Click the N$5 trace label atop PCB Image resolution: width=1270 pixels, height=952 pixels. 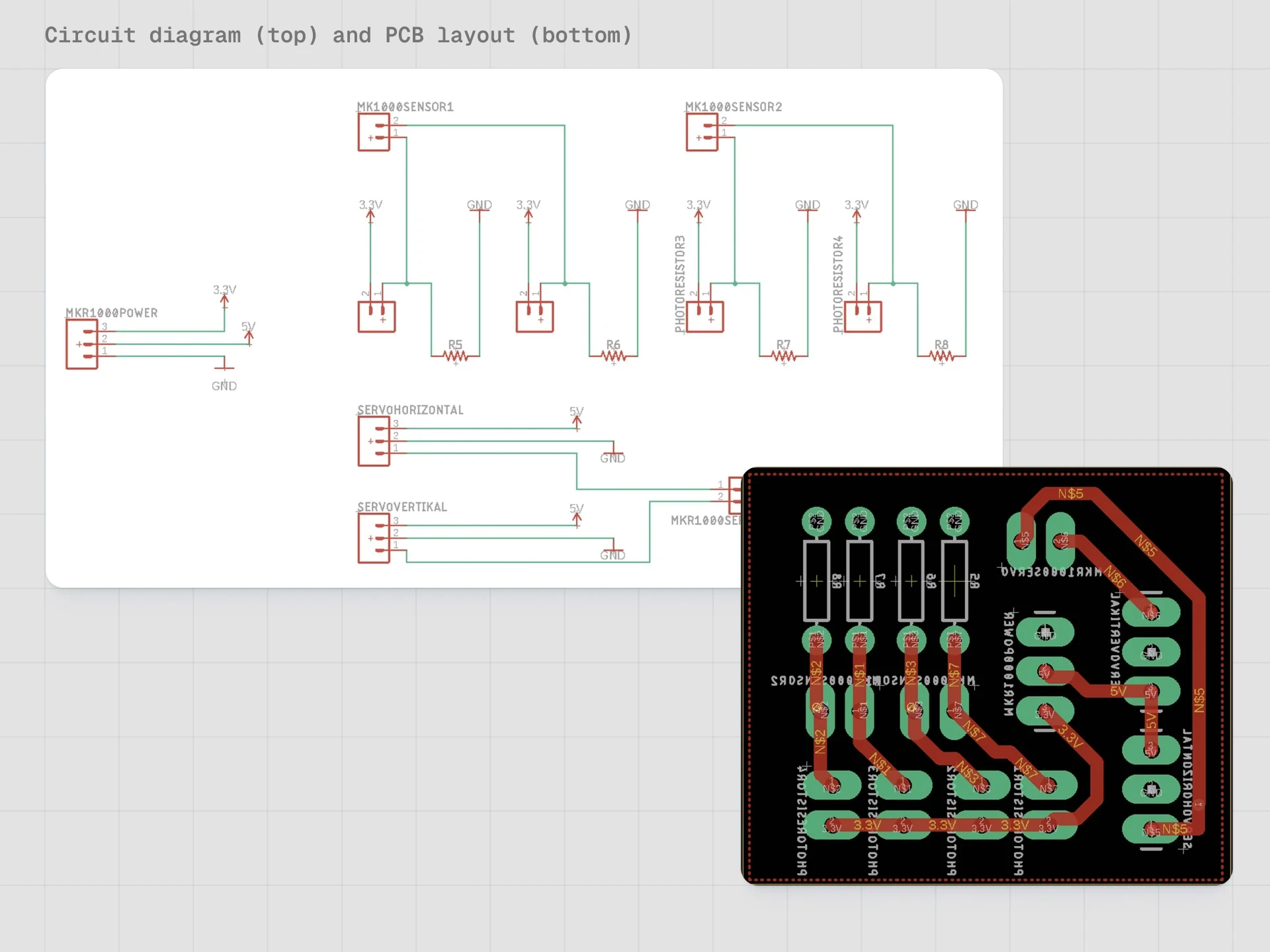(x=1070, y=494)
